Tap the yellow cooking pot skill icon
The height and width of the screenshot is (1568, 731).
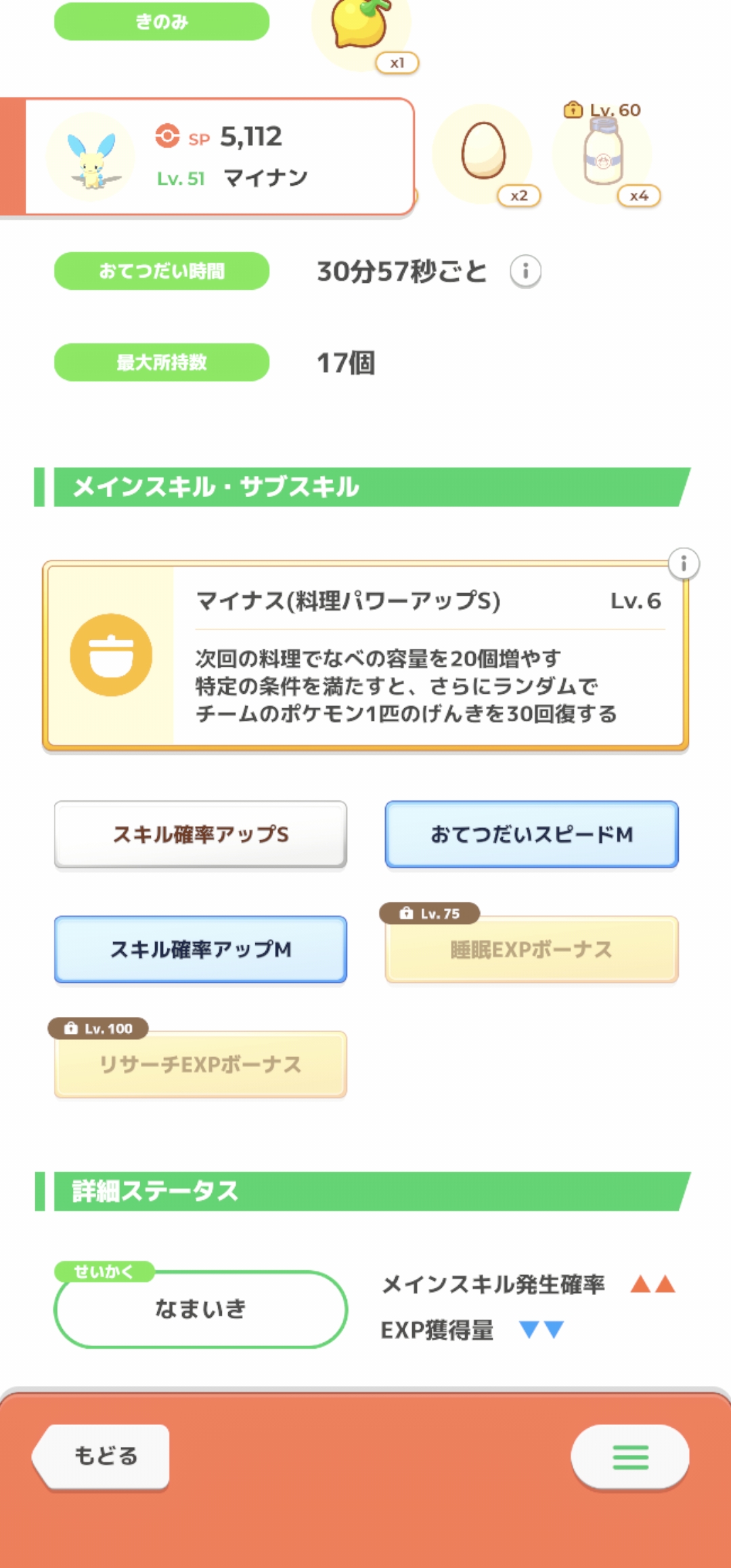(x=111, y=655)
